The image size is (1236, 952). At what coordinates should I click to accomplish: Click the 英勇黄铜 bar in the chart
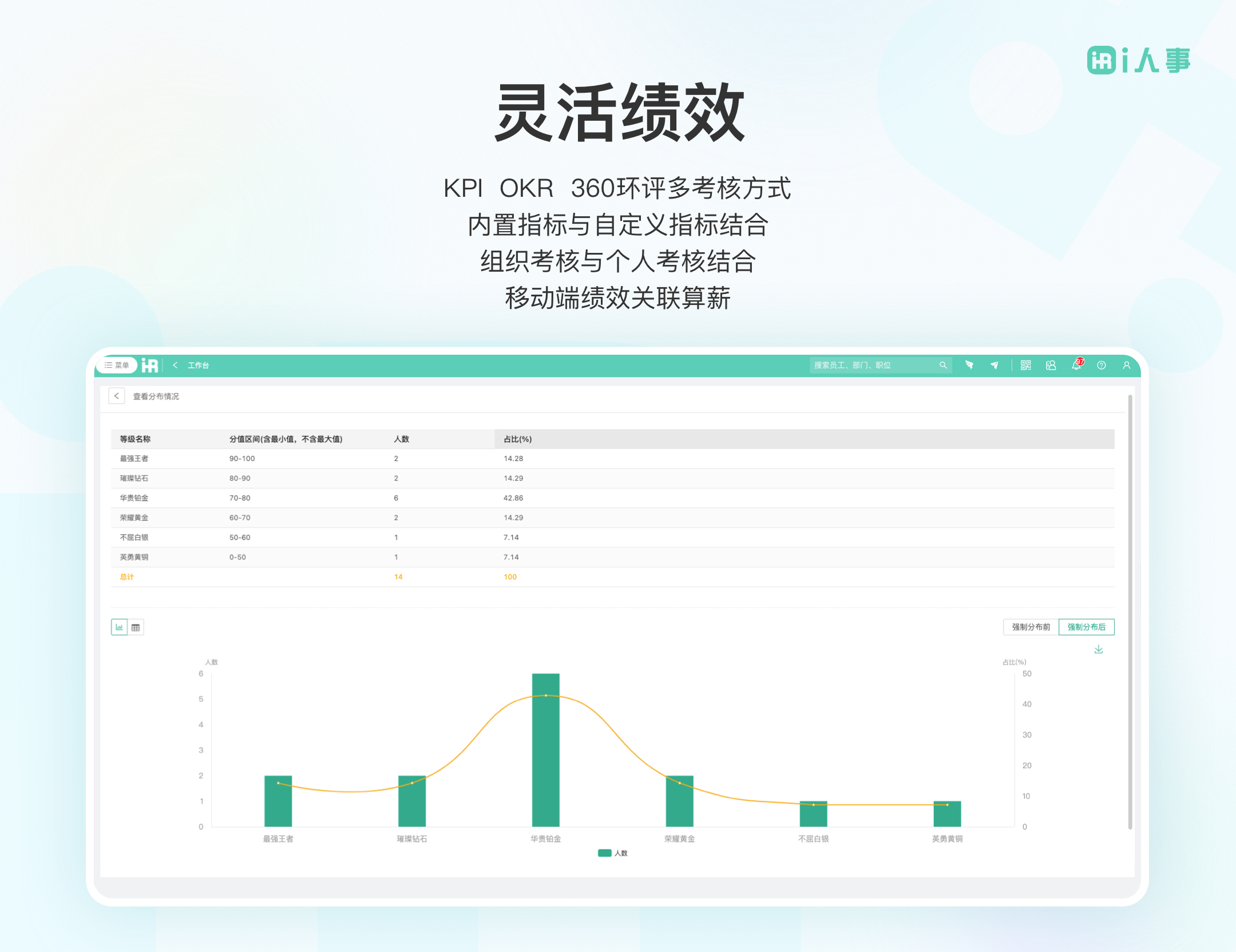coord(948,814)
